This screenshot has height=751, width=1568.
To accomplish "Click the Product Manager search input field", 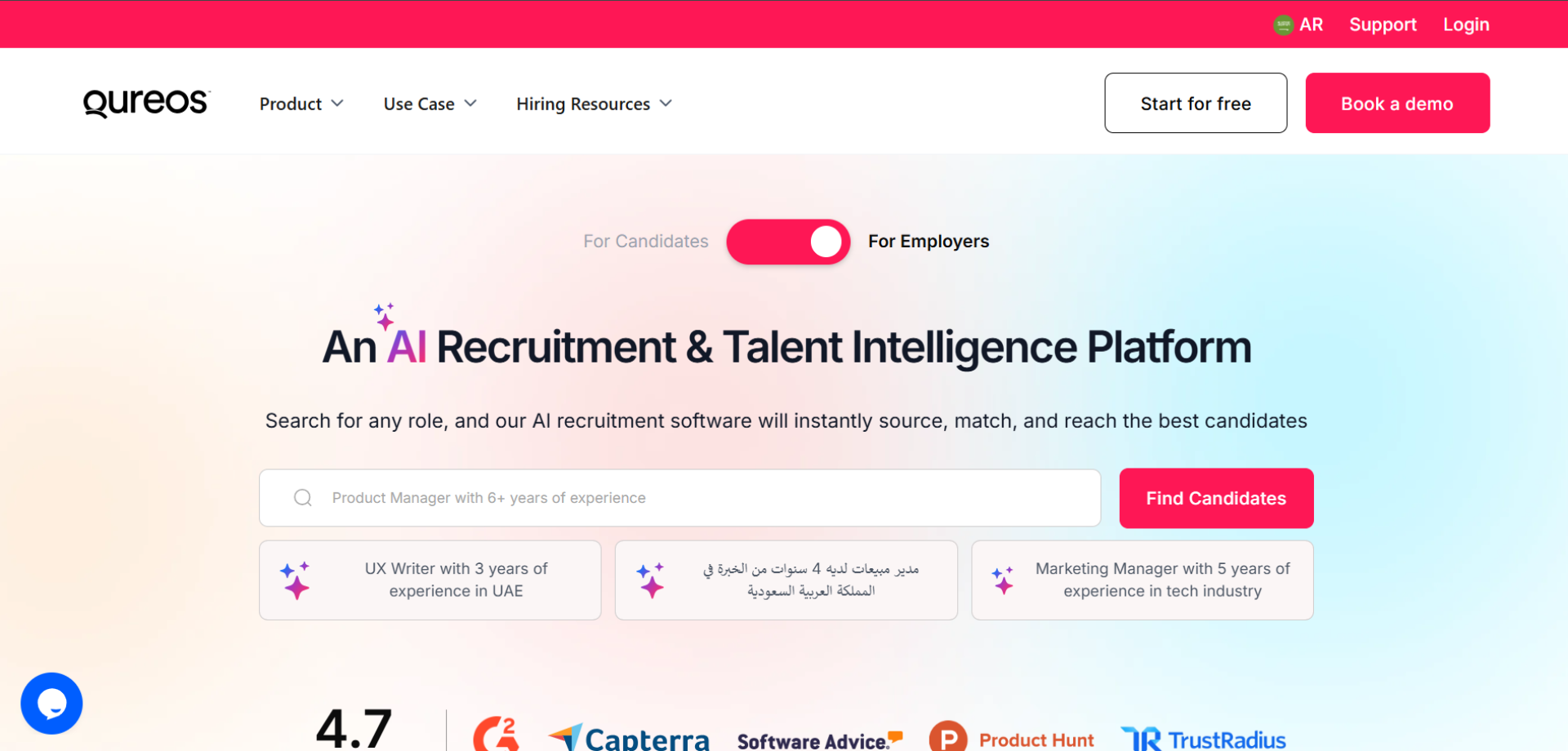I will pyautogui.click(x=679, y=498).
